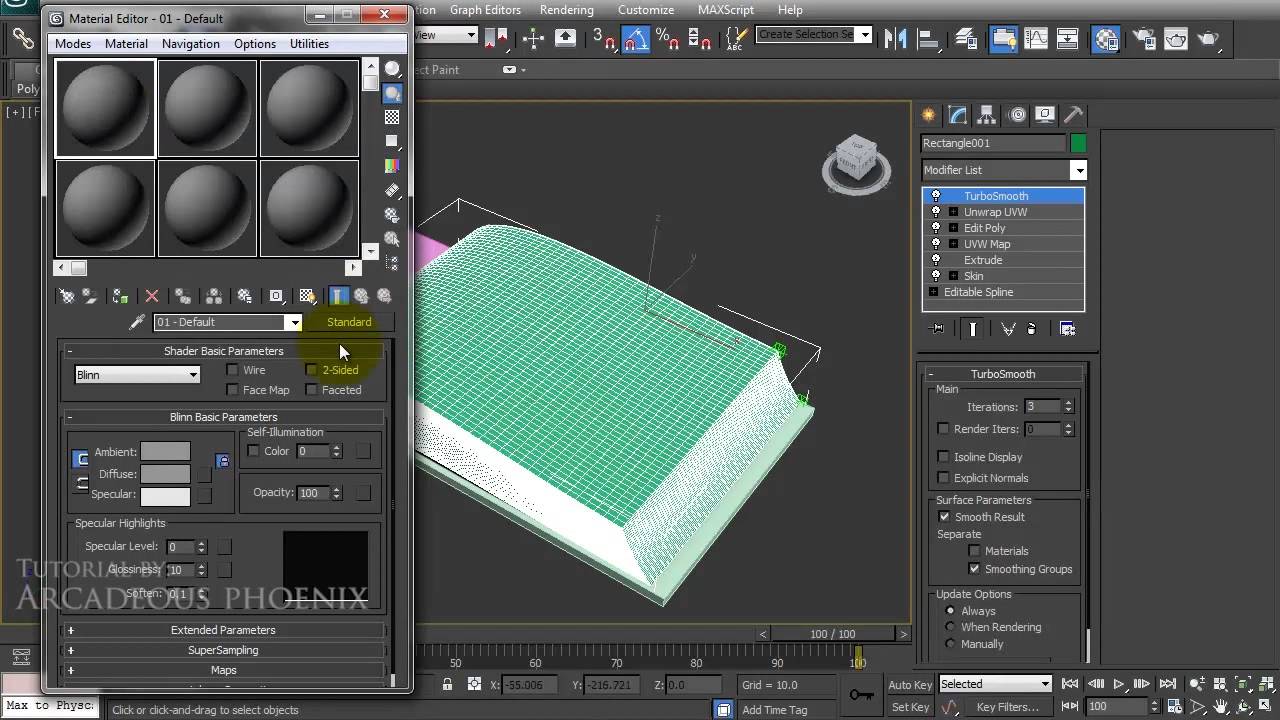Click the Specular color swatch

[165, 496]
